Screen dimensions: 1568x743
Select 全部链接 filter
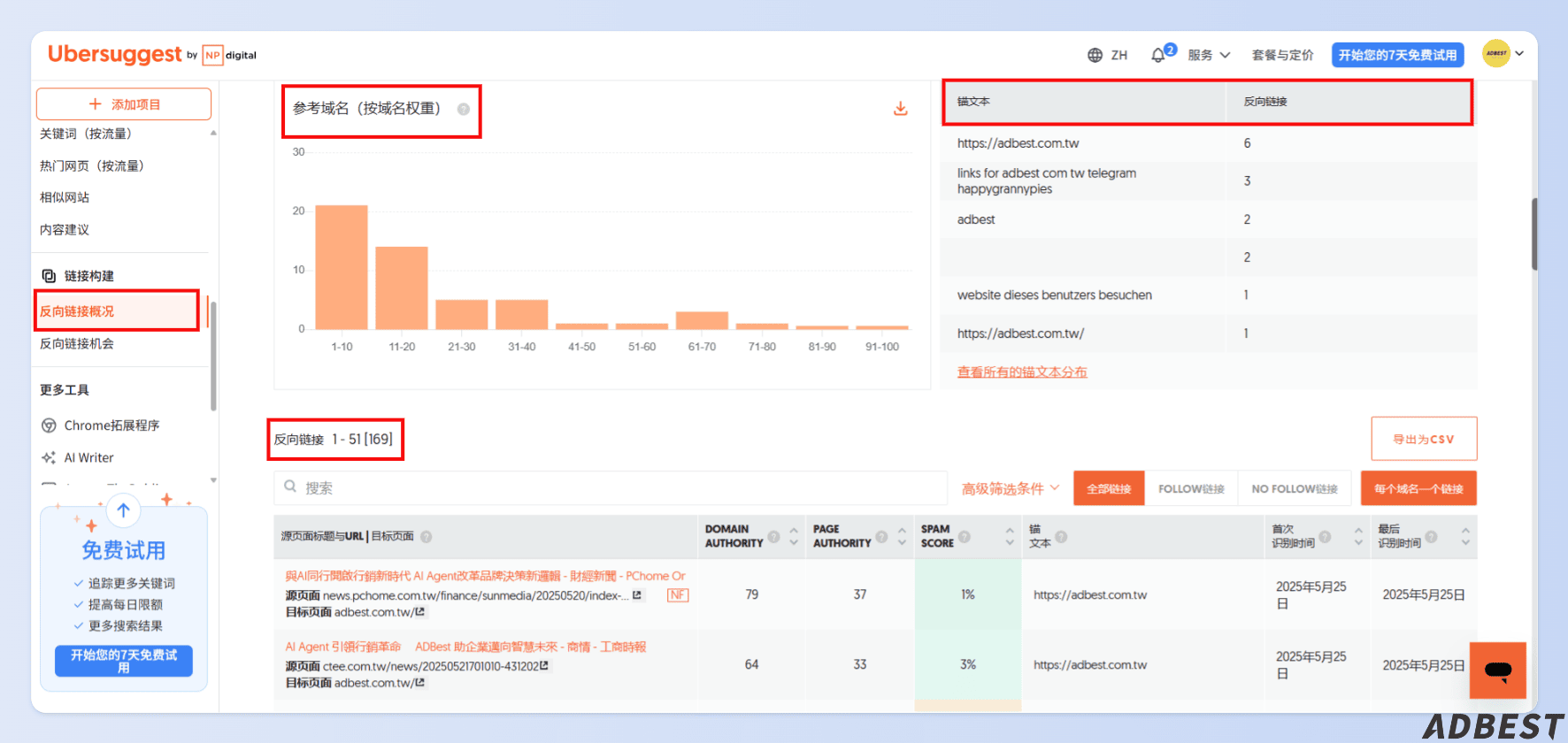click(x=1109, y=488)
